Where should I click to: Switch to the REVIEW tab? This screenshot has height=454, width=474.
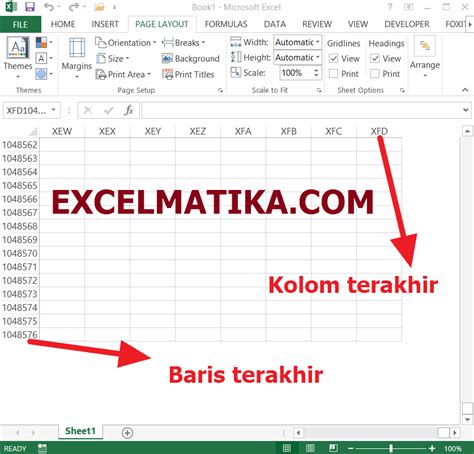[x=317, y=24]
